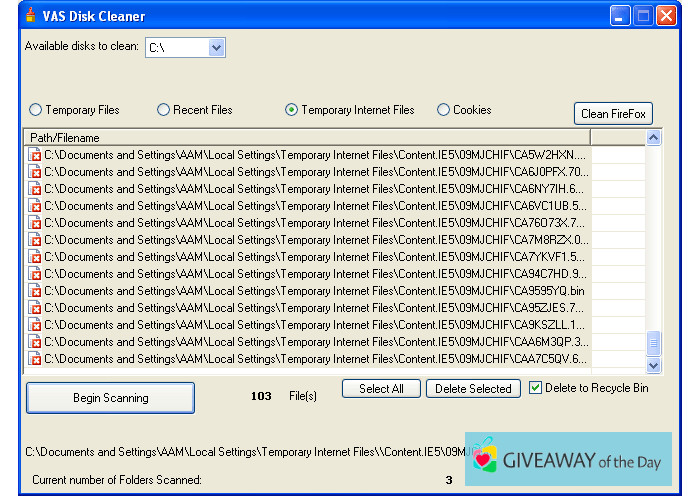Select the Temporary Files radio option
Image resolution: width=700 pixels, height=496 pixels.
[x=36, y=110]
